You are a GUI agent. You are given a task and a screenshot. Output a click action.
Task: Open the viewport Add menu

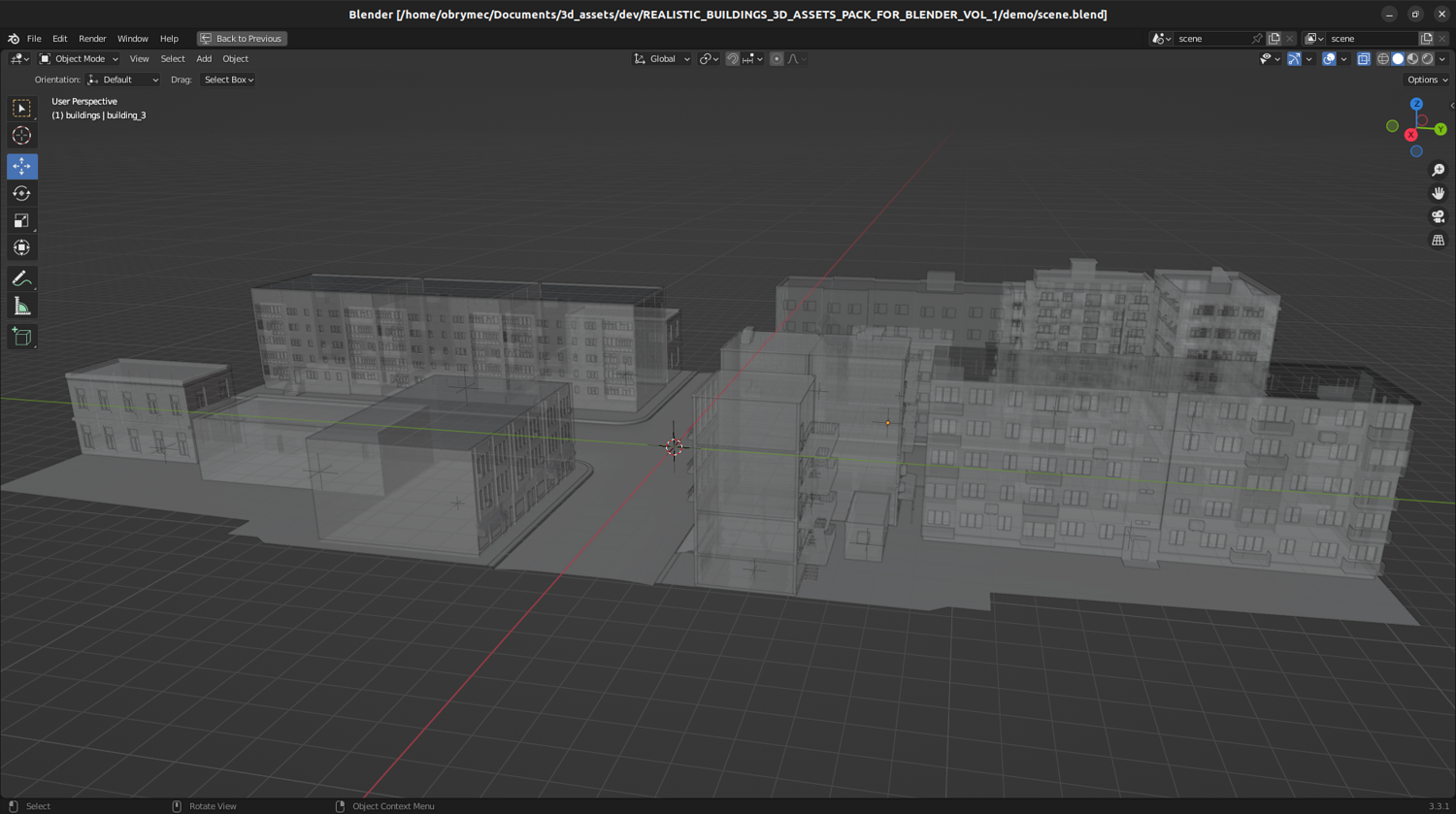(x=204, y=59)
